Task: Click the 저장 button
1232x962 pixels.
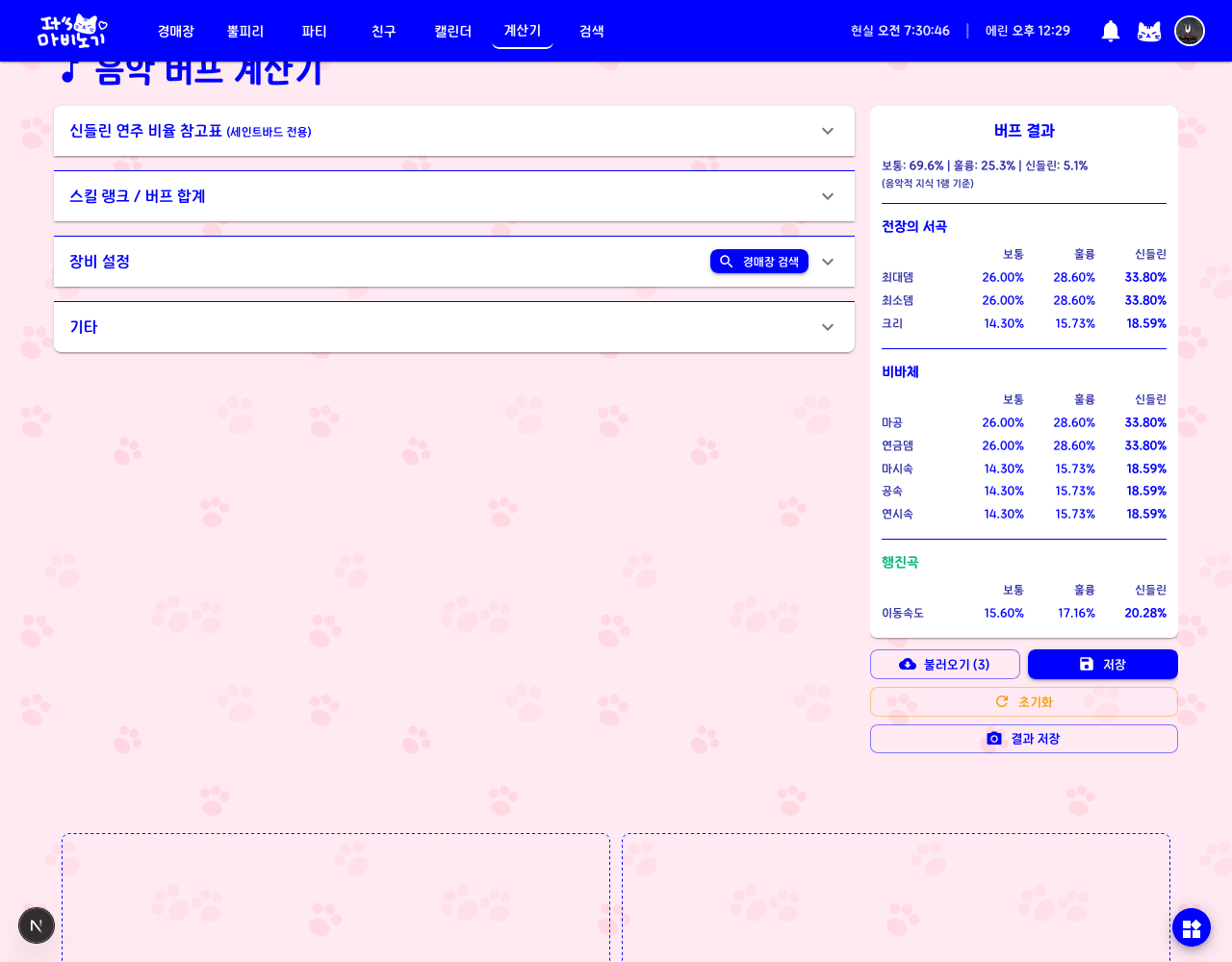Action: [x=1103, y=665]
